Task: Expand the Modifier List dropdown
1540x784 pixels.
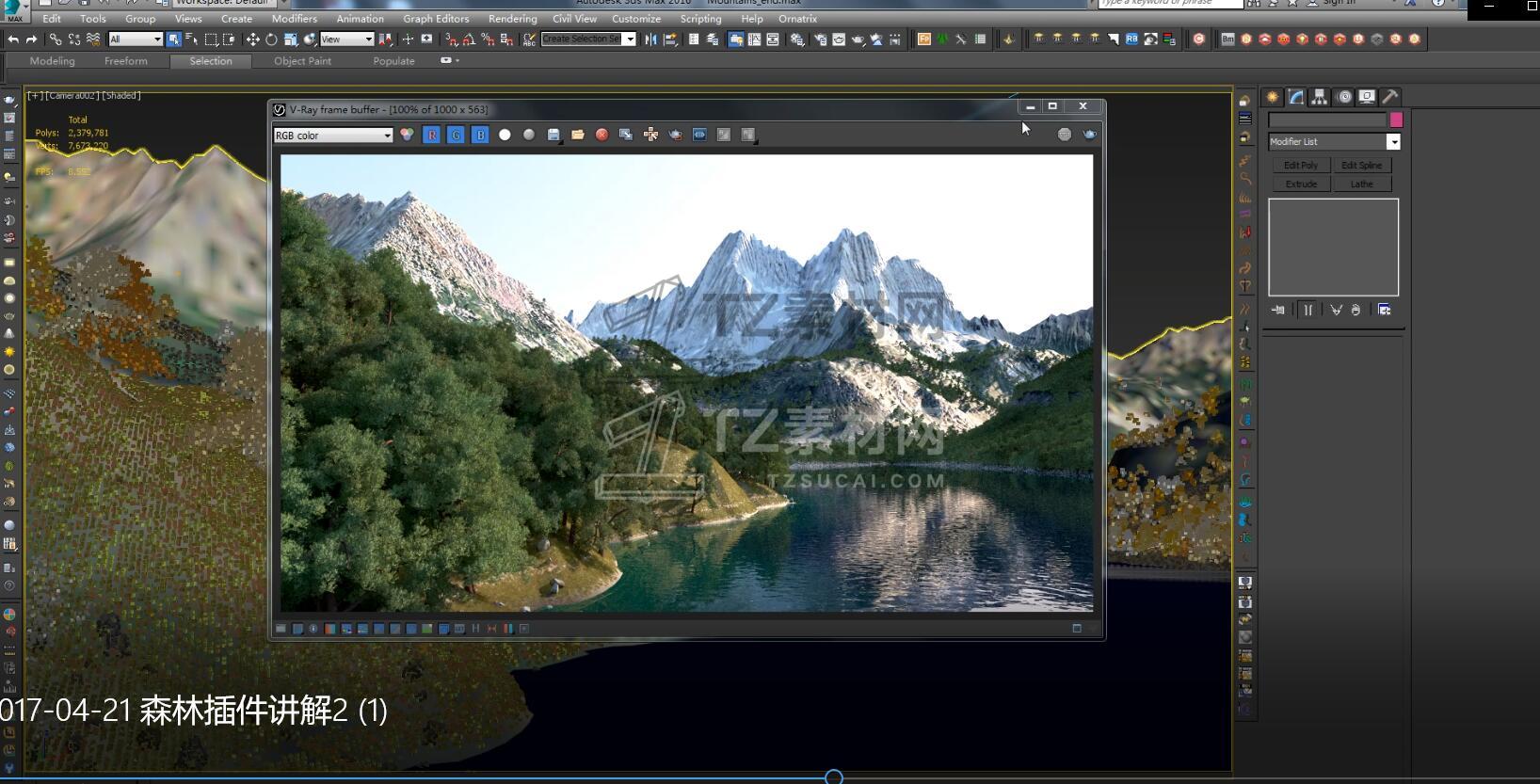Action: [x=1393, y=142]
